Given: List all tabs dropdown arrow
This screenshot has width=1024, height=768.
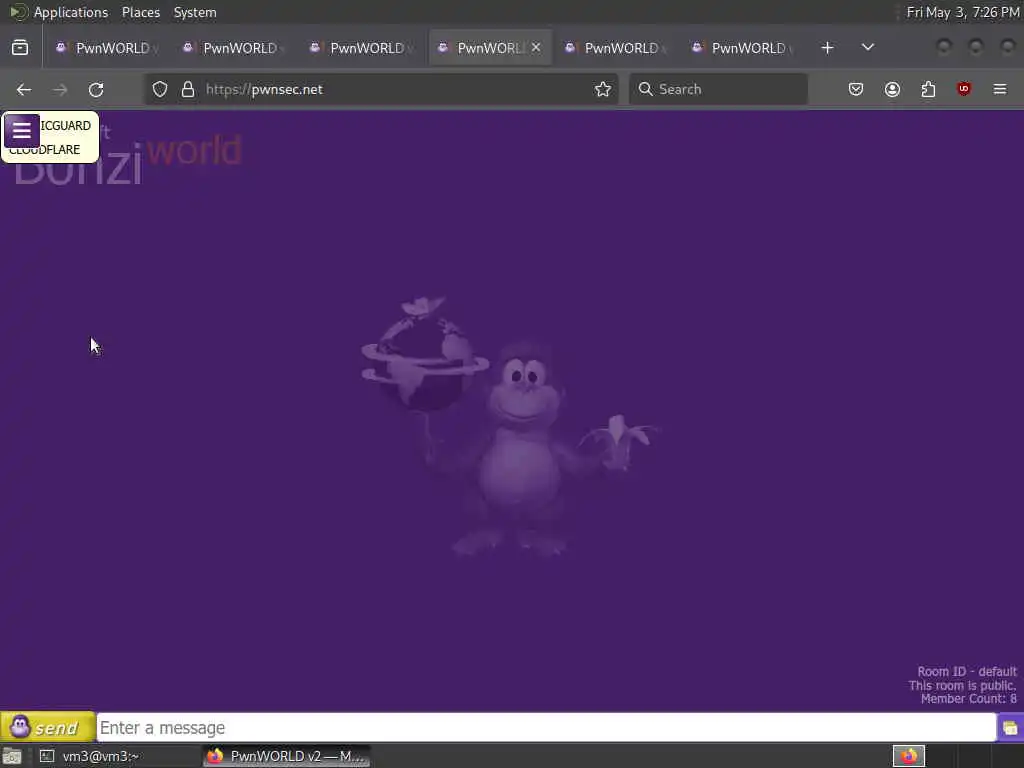Looking at the screenshot, I should pyautogui.click(x=868, y=48).
